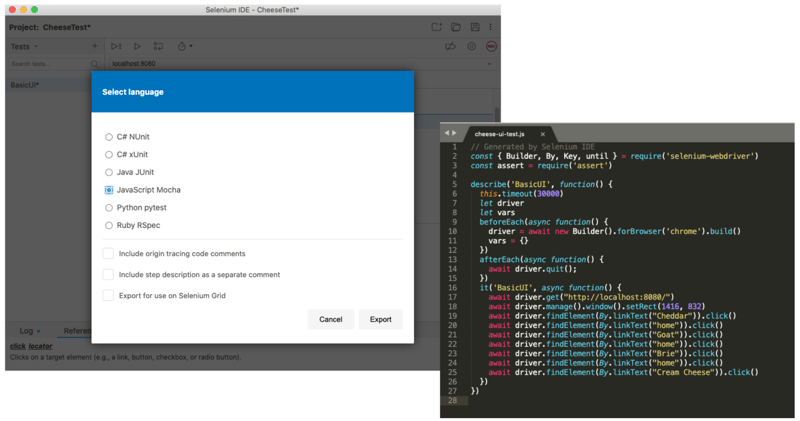Screen dimensions: 800x421
Task: Add a new test with plus icon
Action: point(94,46)
